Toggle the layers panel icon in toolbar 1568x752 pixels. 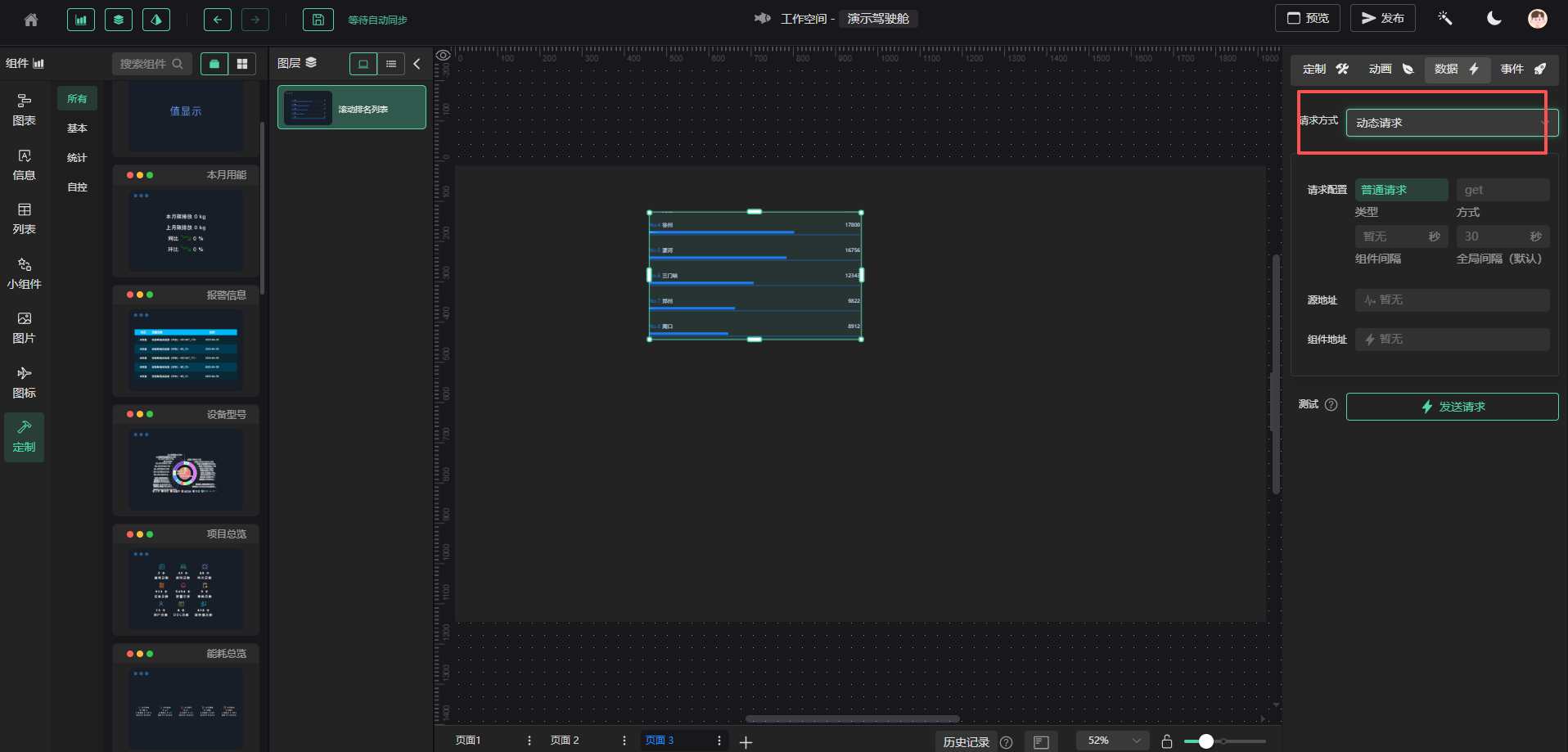(119, 20)
